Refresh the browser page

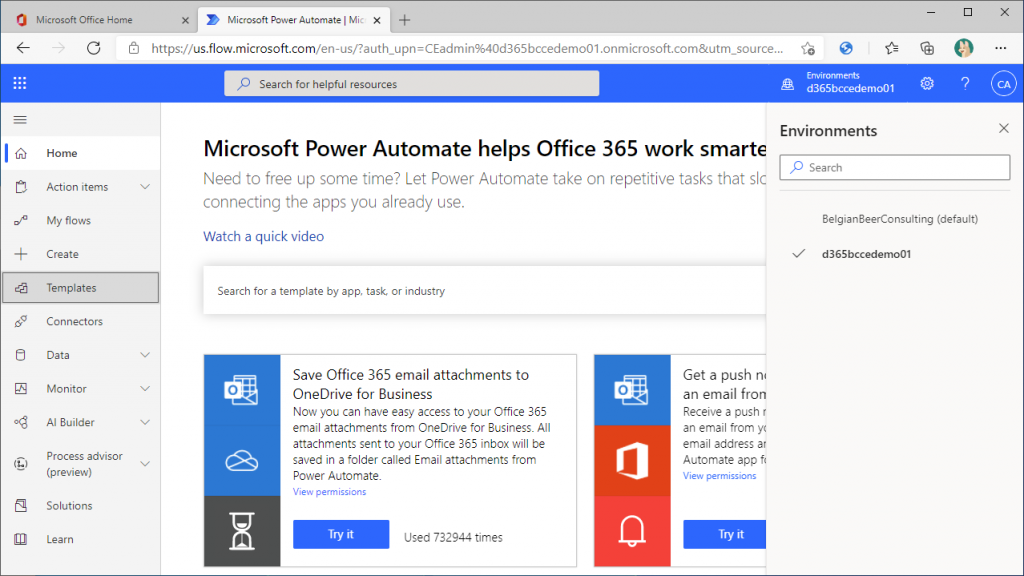click(94, 48)
